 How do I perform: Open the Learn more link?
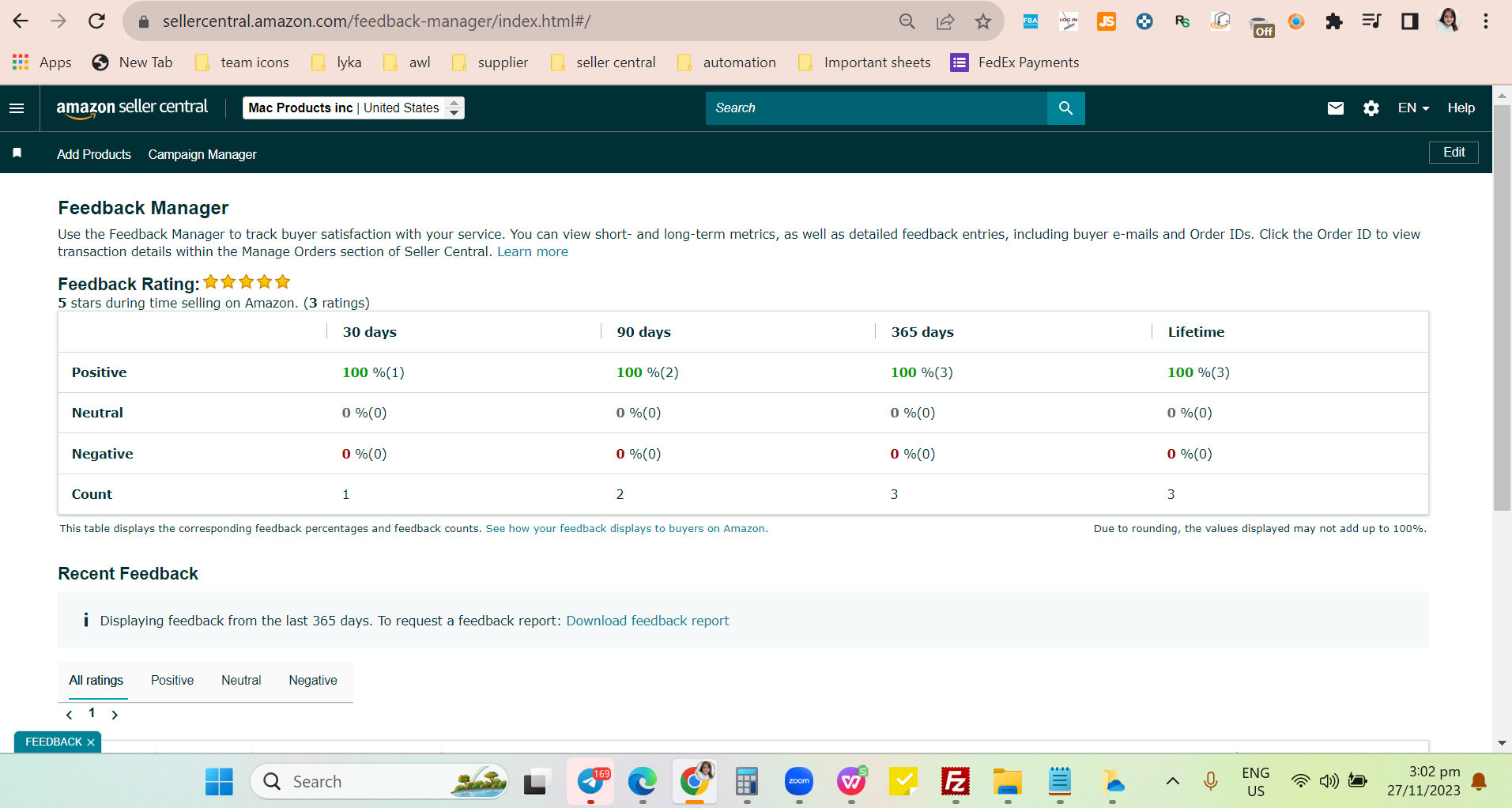[533, 252]
